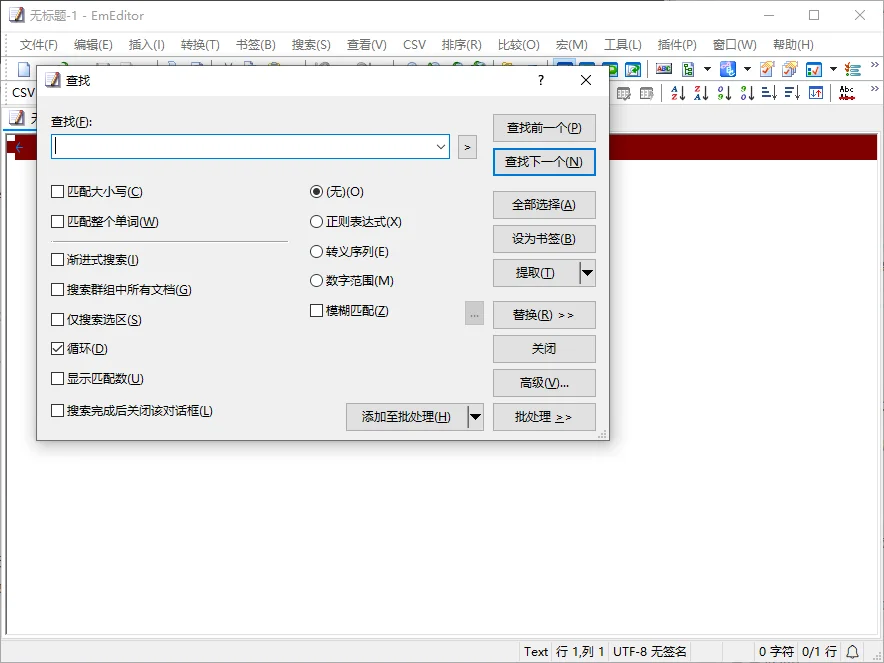
Task: Enable Fuzzy Matching (模糊匹配) checkbox
Action: point(316,311)
